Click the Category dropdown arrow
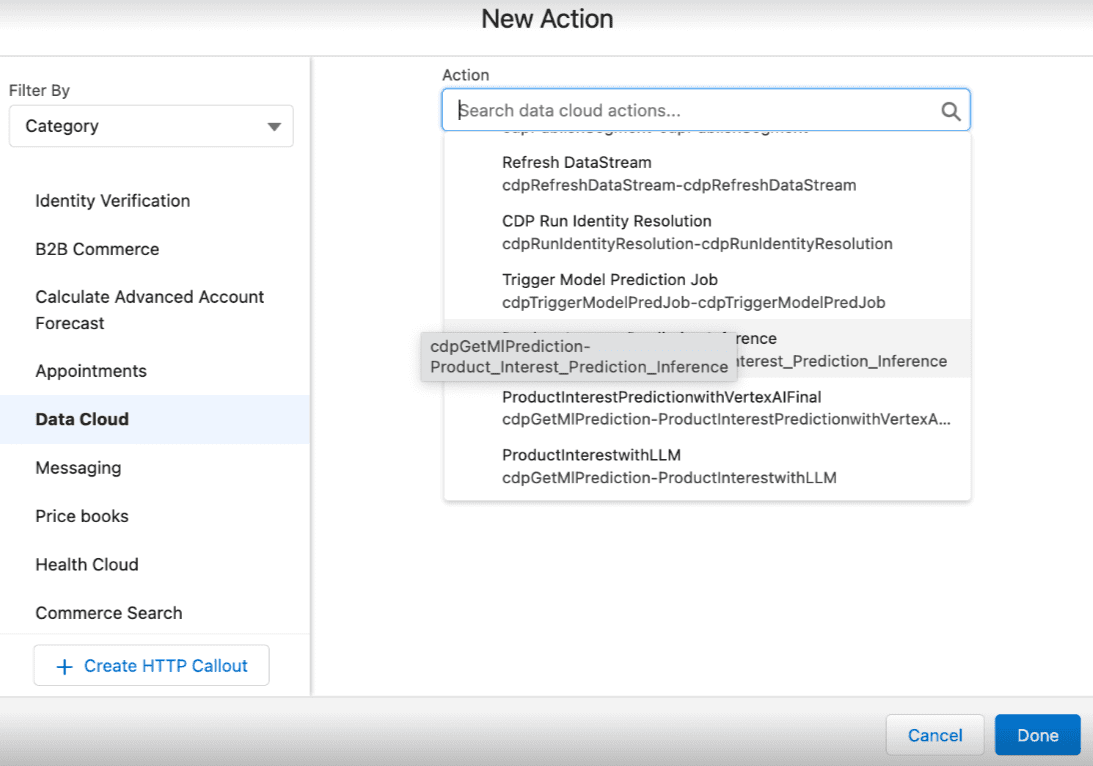This screenshot has height=766, width=1093. (x=274, y=127)
